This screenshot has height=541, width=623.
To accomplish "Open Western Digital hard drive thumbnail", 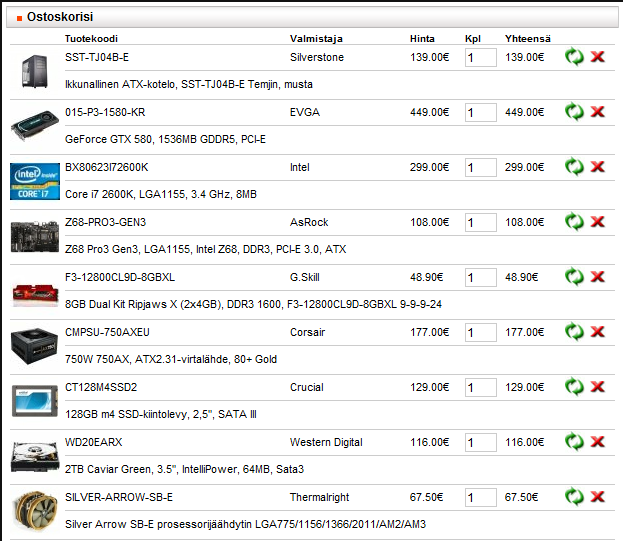I will 35,456.
